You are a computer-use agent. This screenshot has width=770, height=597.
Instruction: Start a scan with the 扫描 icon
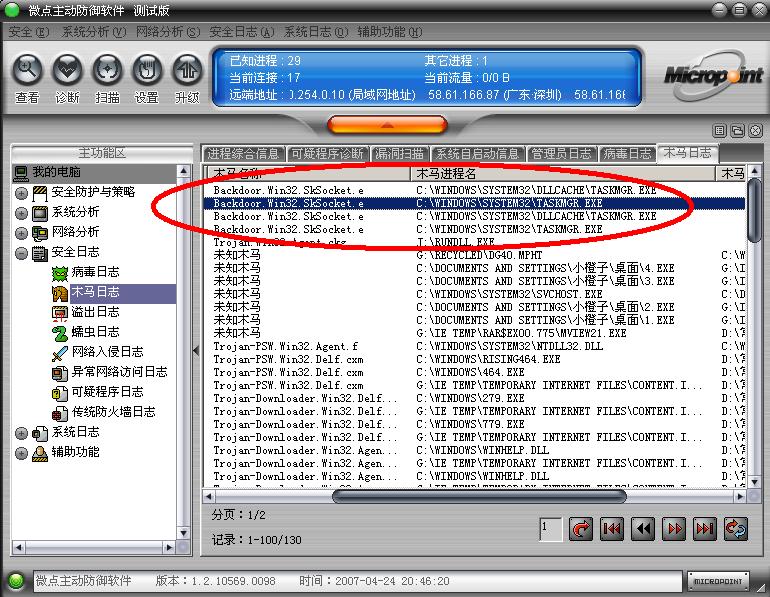click(107, 70)
